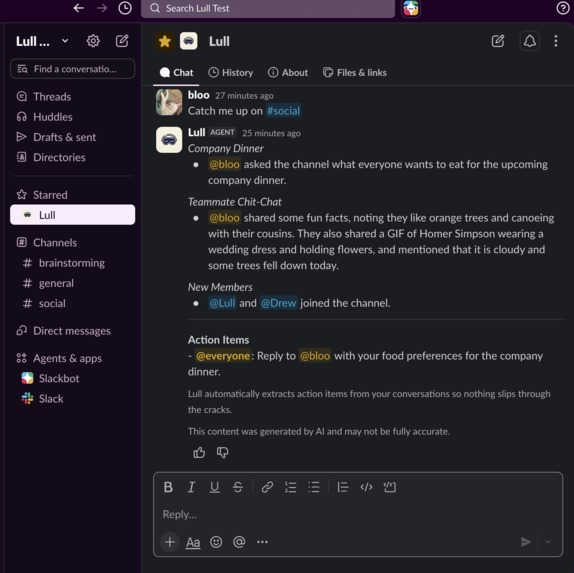Apply numbered list formatting
This screenshot has width=574, height=573.
point(290,487)
